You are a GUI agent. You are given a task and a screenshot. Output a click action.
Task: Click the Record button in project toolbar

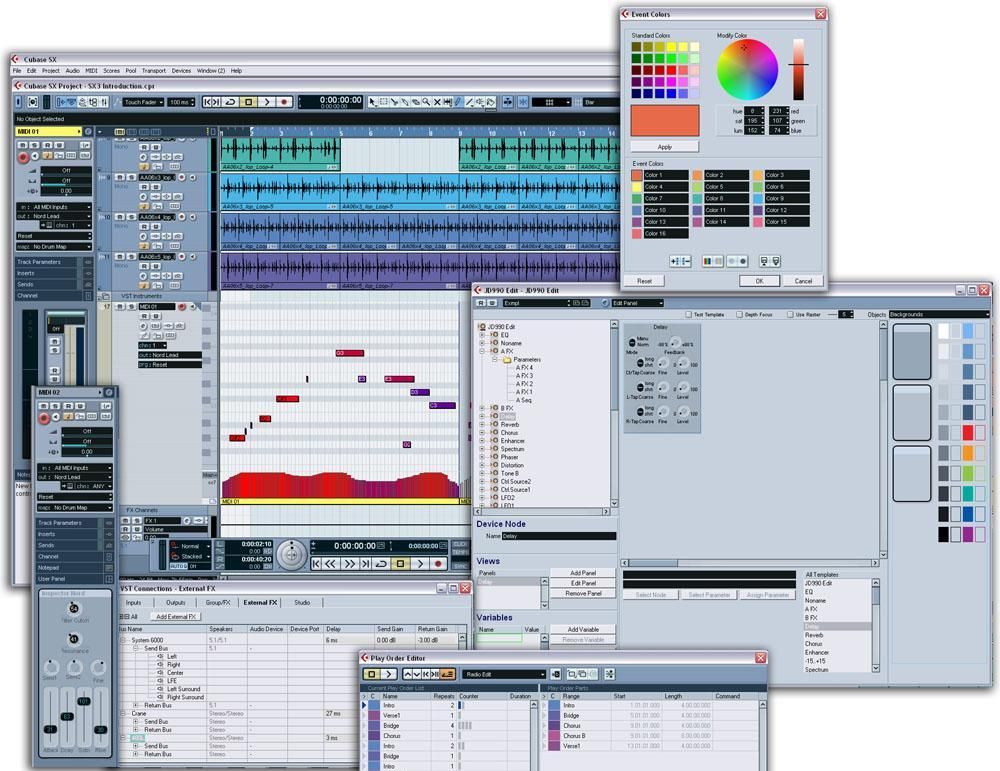coord(284,102)
